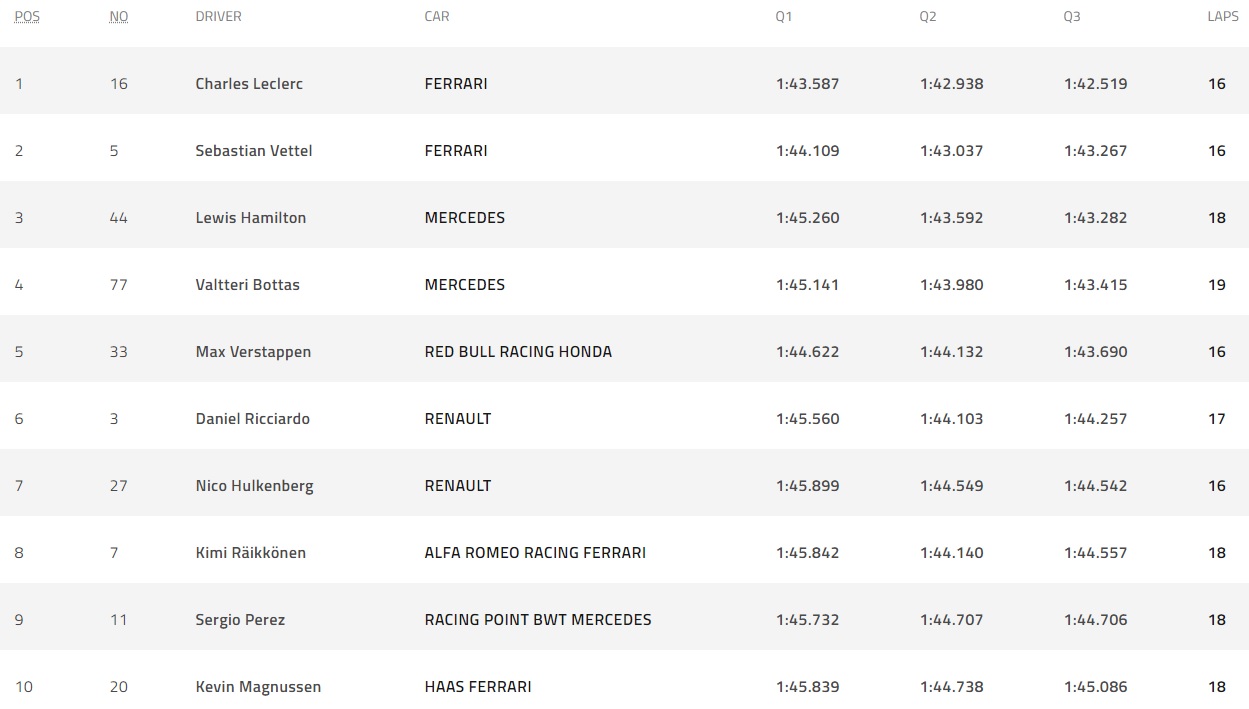The height and width of the screenshot is (709, 1249).
Task: Click Kevin Magnussen driver name
Action: coord(258,687)
